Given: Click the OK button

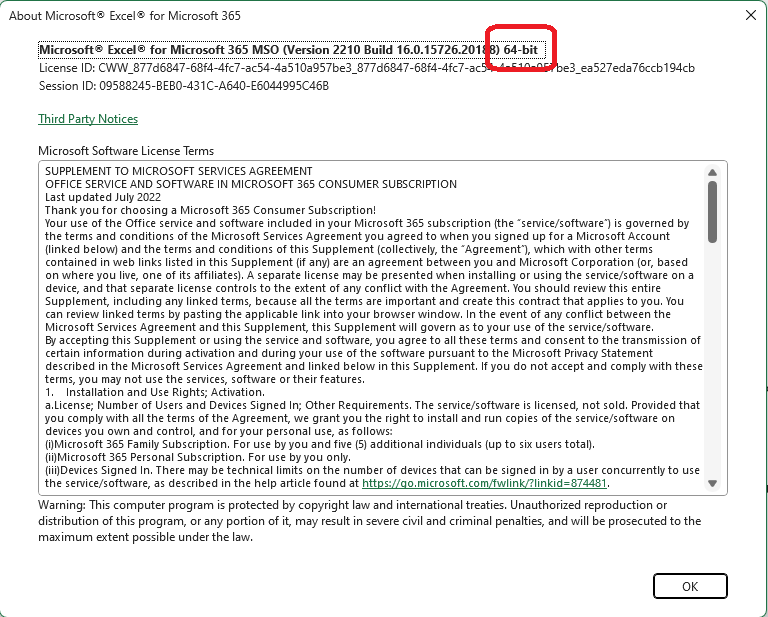Looking at the screenshot, I should (x=690, y=586).
